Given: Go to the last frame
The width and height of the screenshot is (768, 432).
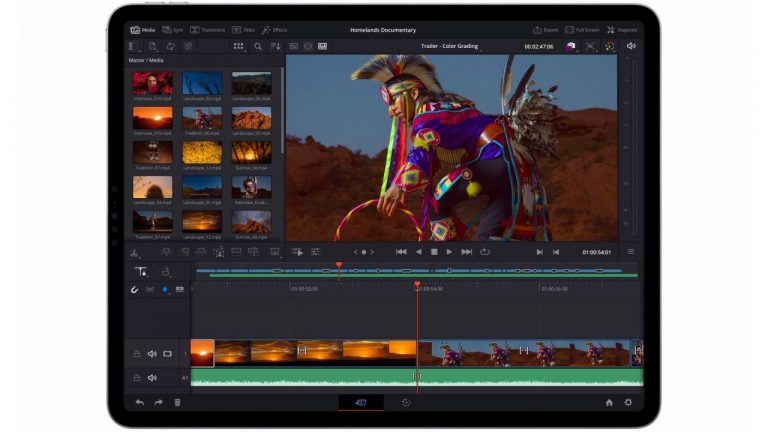Looking at the screenshot, I should pos(466,252).
